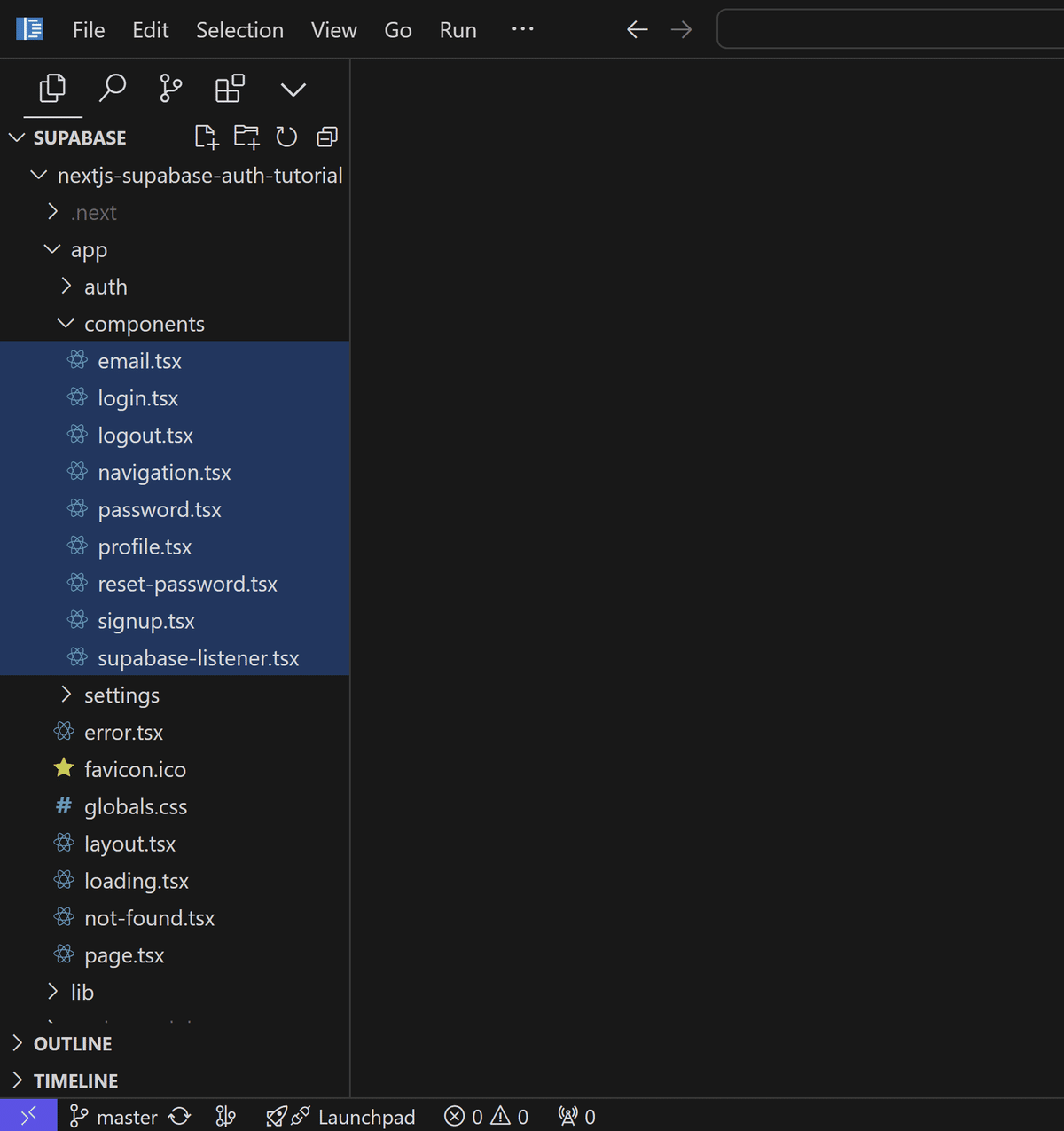This screenshot has width=1064, height=1131.
Task: Expand the auth folder
Action: 175,287
